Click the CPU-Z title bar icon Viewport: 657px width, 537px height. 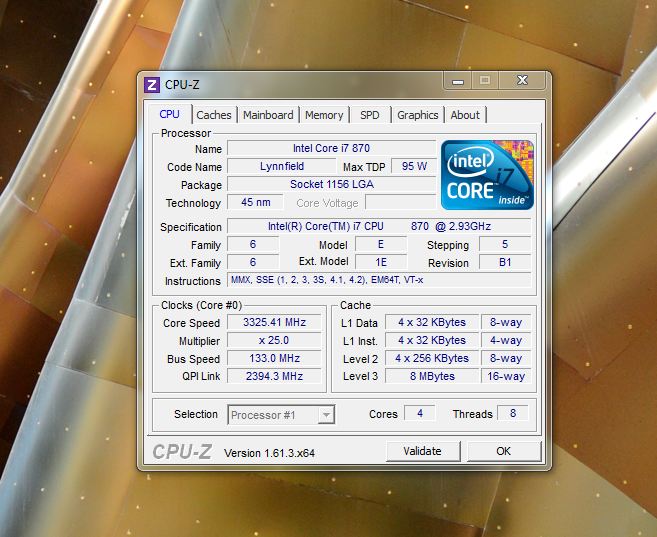(152, 85)
